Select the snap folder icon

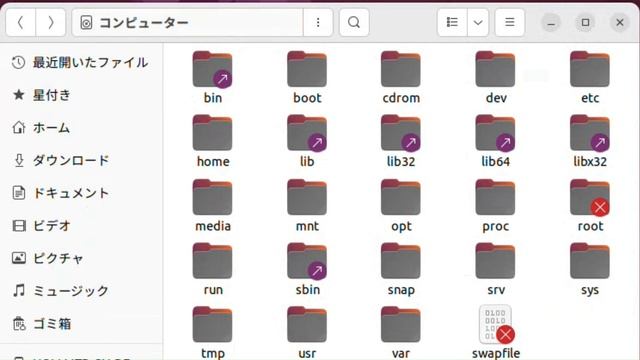point(401,262)
